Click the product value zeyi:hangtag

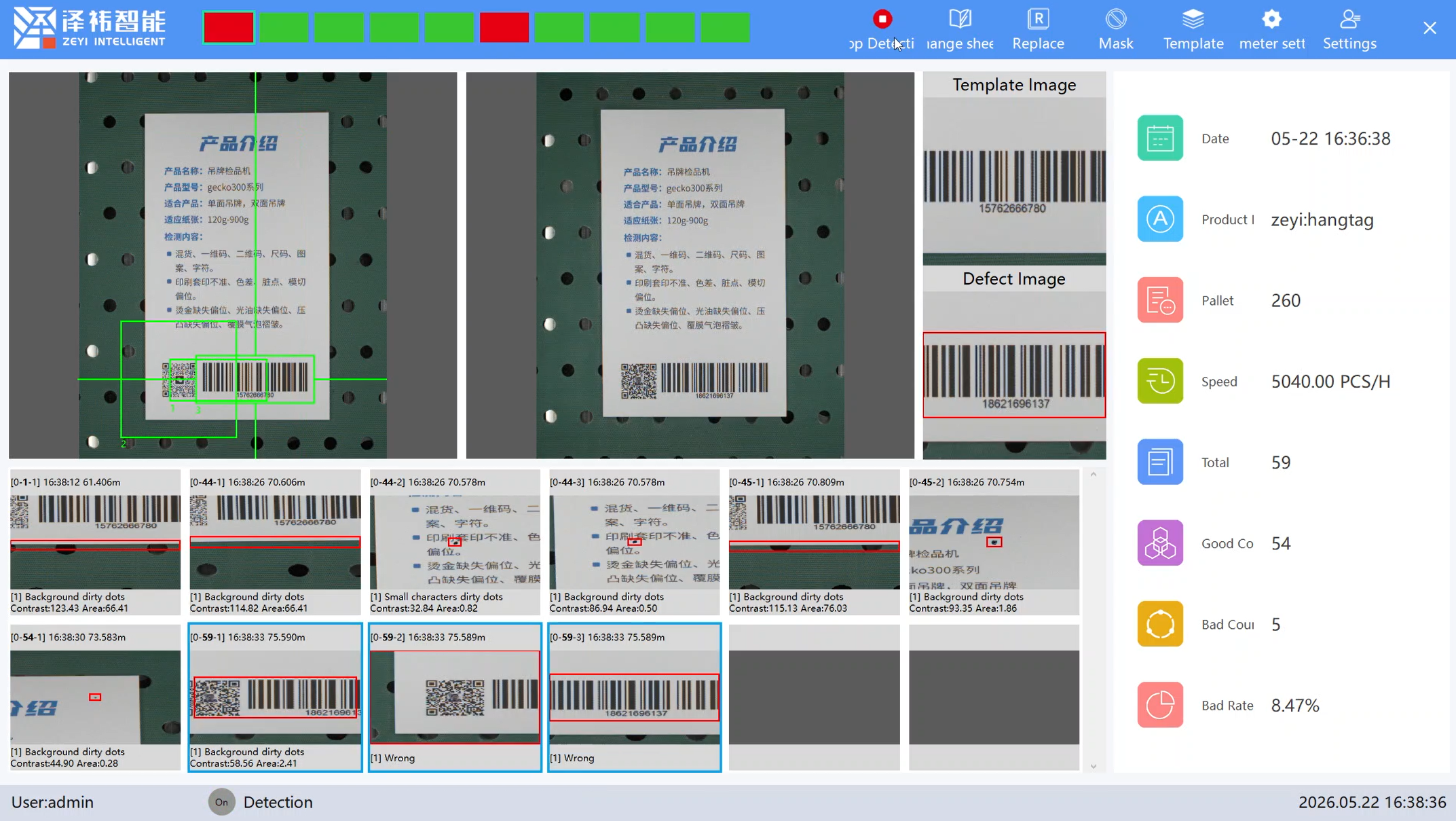[x=1322, y=220]
